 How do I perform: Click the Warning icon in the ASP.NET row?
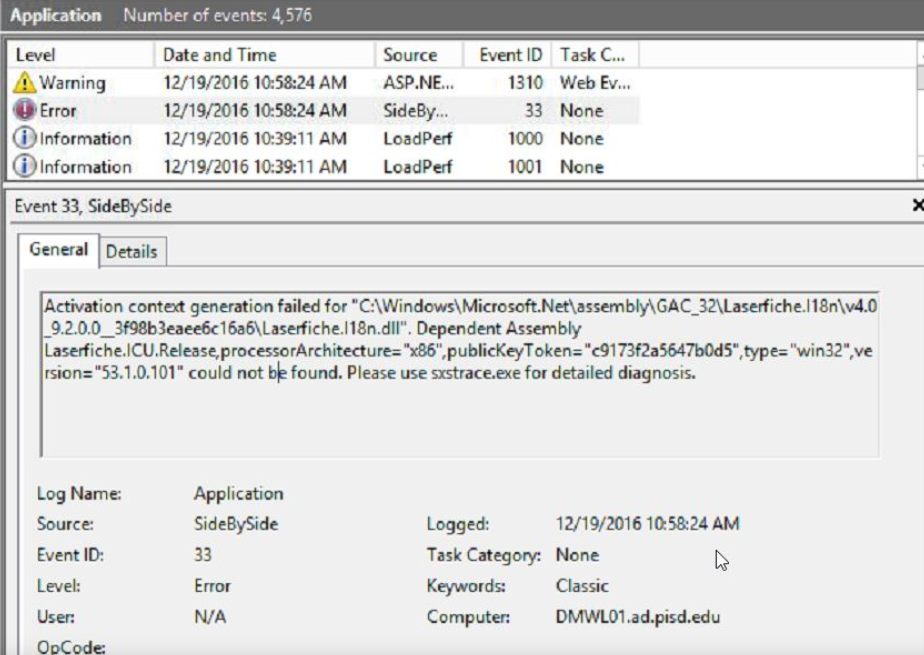pyautogui.click(x=24, y=82)
